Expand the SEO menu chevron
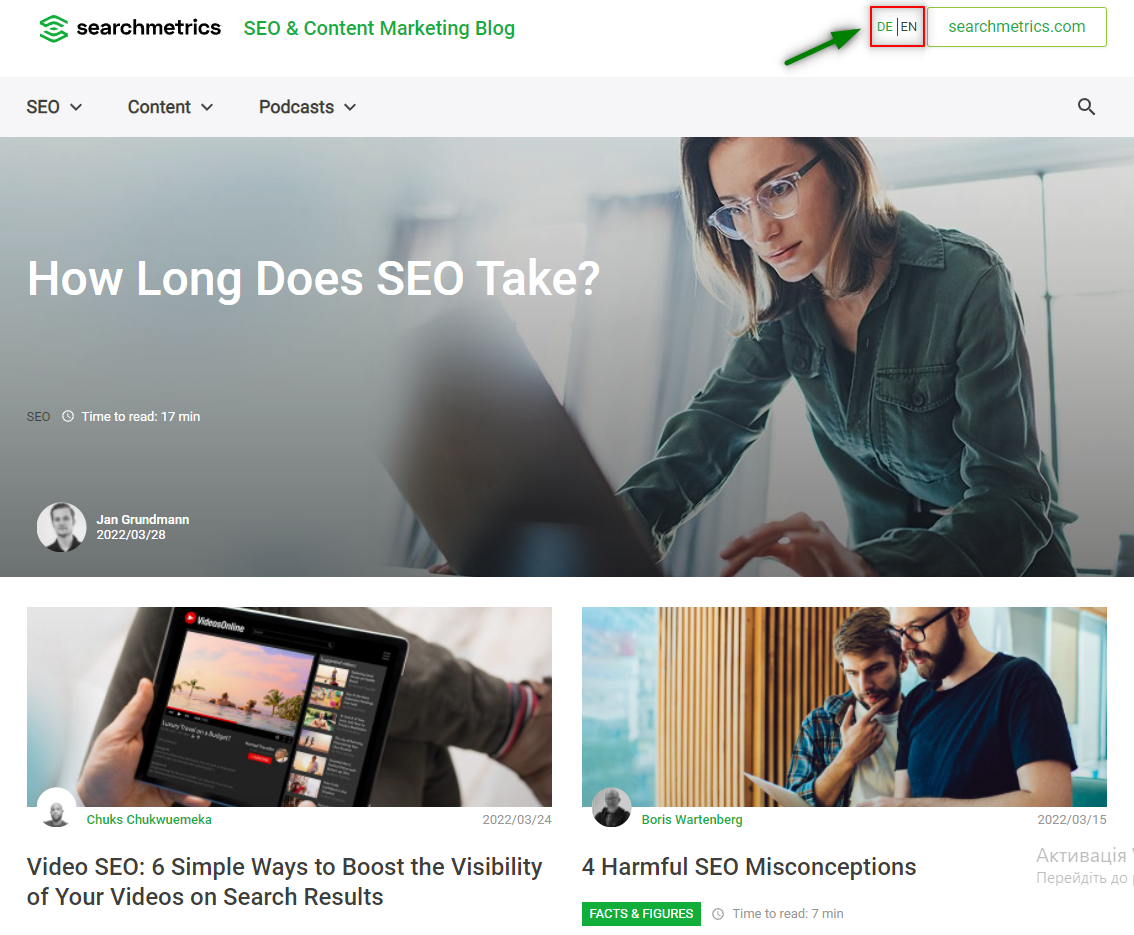This screenshot has width=1134, height=935. pyautogui.click(x=76, y=107)
